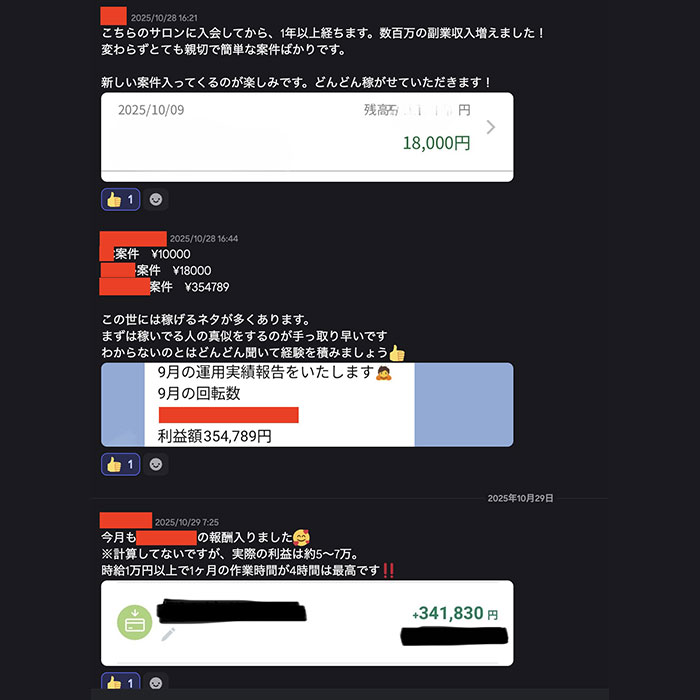The image size is (700, 700).
Task: Click the 2025/10/28 16:44 message timestamp
Action: point(204,239)
